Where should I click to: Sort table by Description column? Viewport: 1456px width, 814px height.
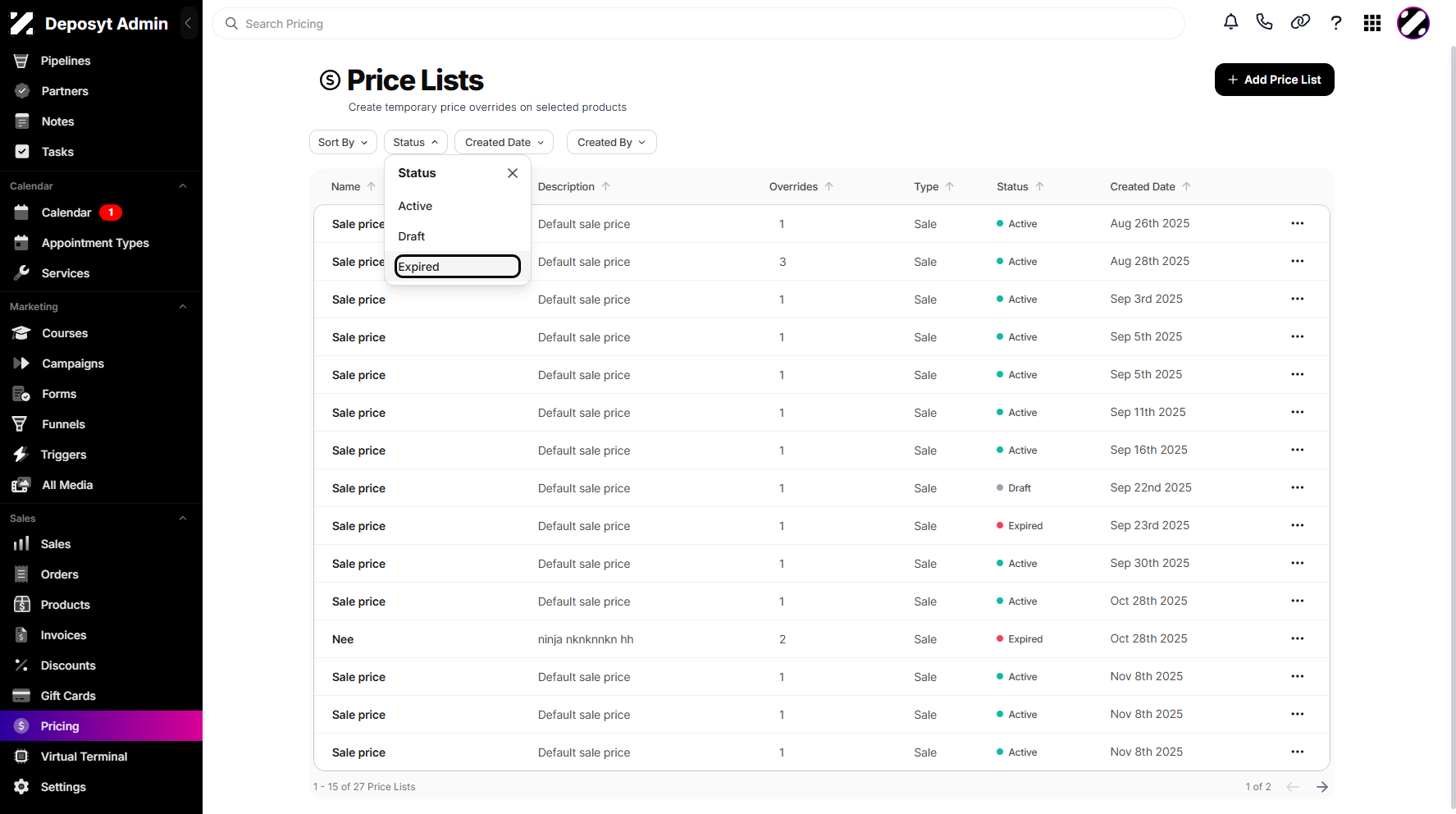coord(574,187)
